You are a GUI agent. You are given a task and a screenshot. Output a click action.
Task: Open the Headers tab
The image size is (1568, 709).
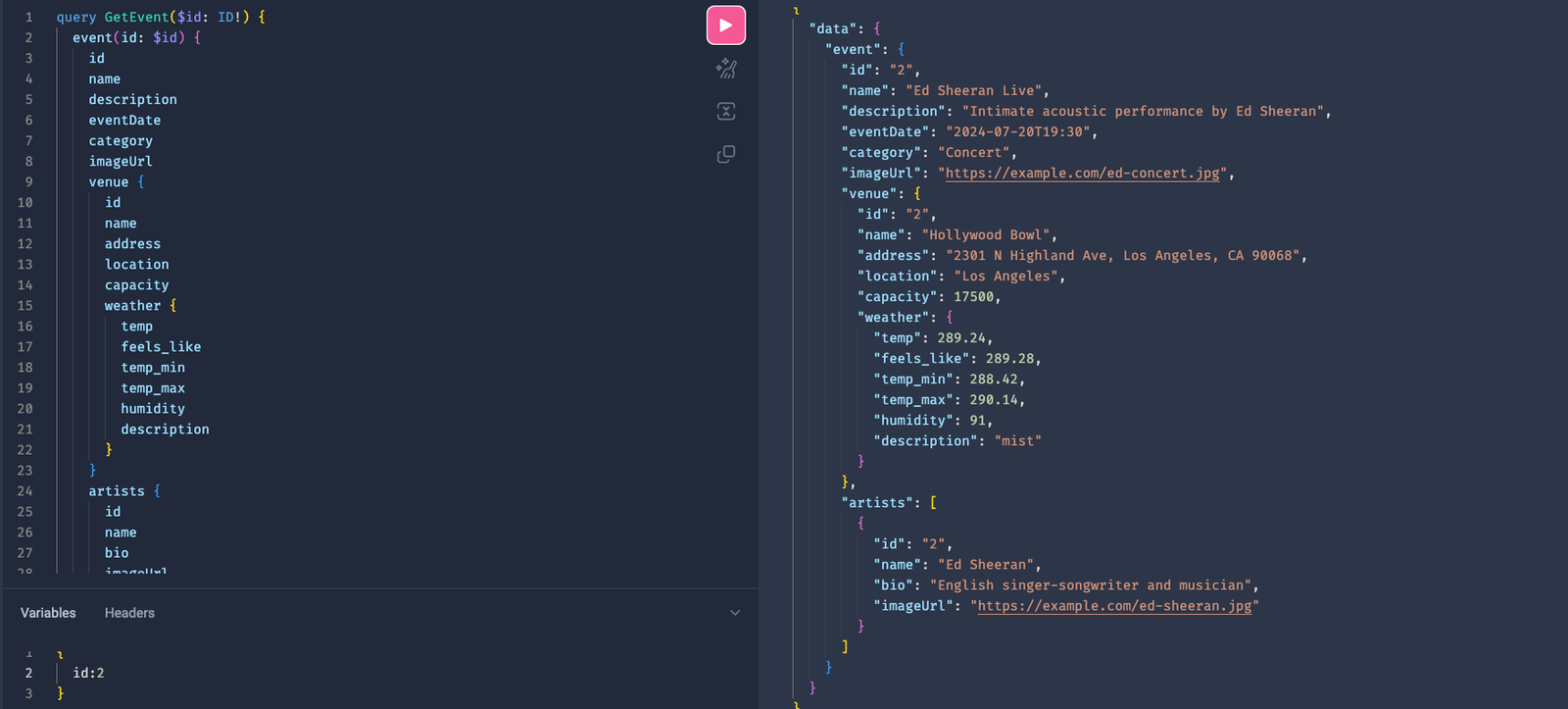coord(129,613)
